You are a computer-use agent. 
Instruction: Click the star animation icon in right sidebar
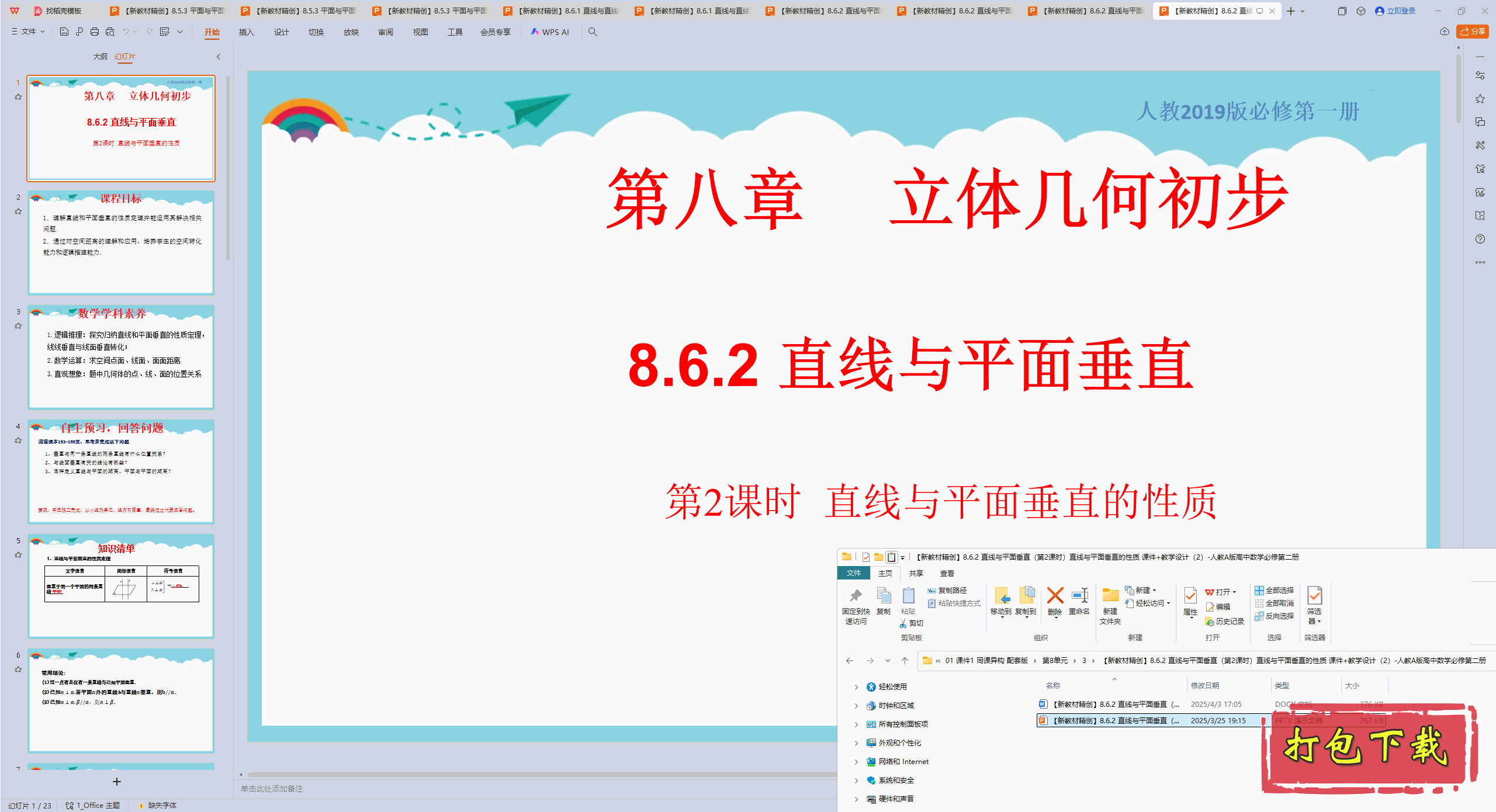pos(1480,99)
